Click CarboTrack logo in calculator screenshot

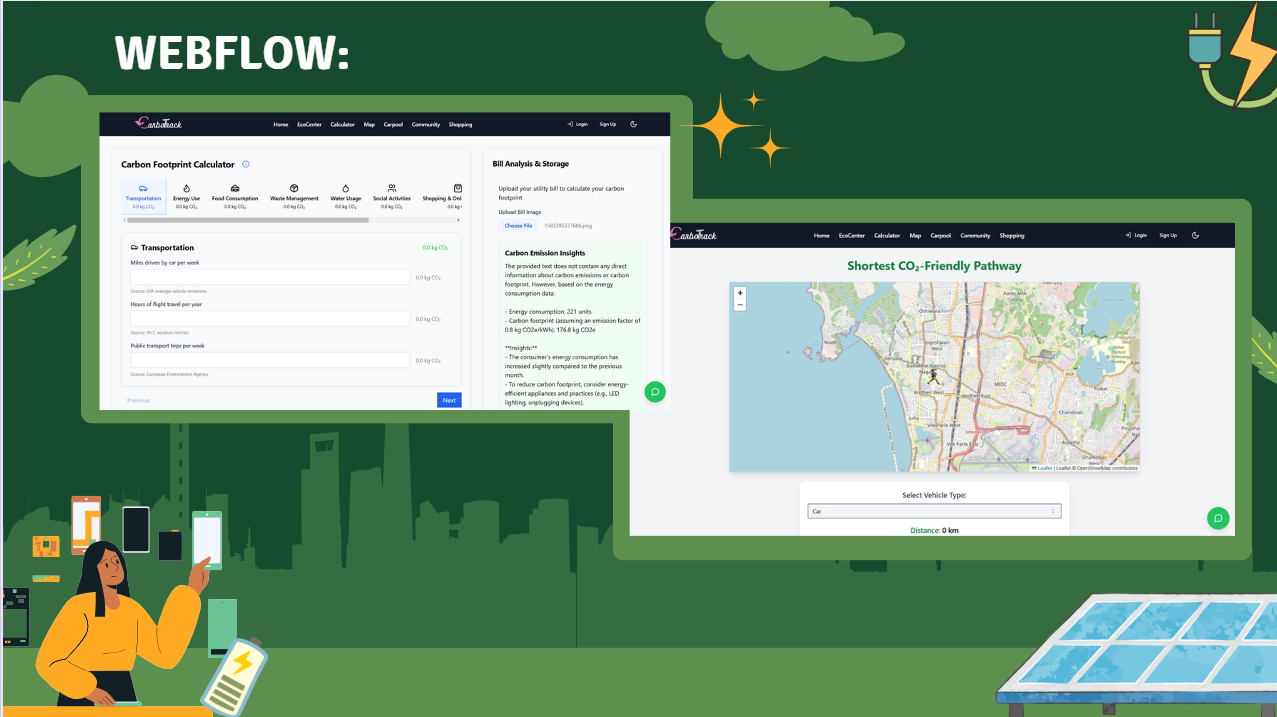tap(159, 124)
